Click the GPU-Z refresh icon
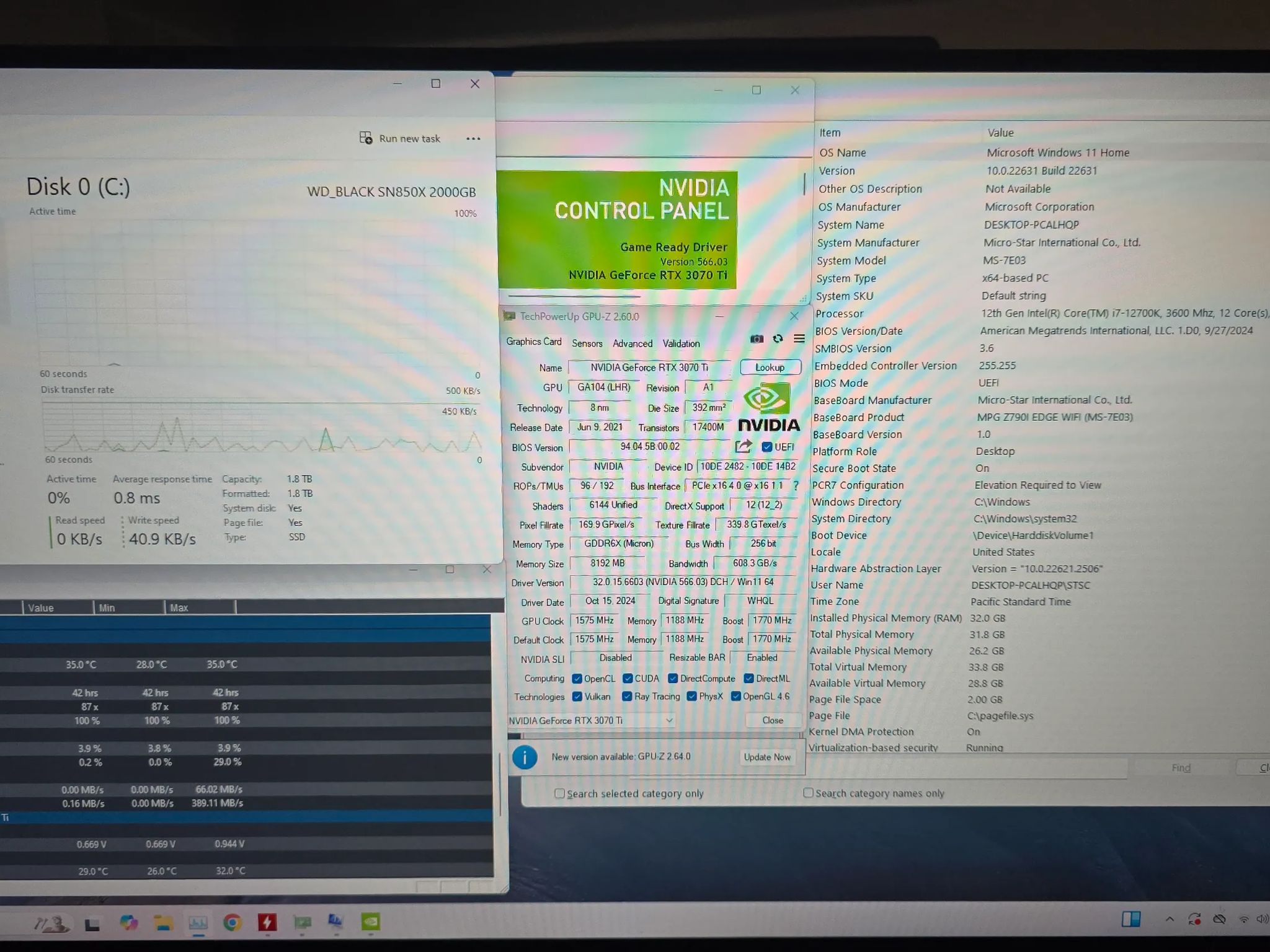Image resolution: width=1270 pixels, height=952 pixels. coord(778,339)
